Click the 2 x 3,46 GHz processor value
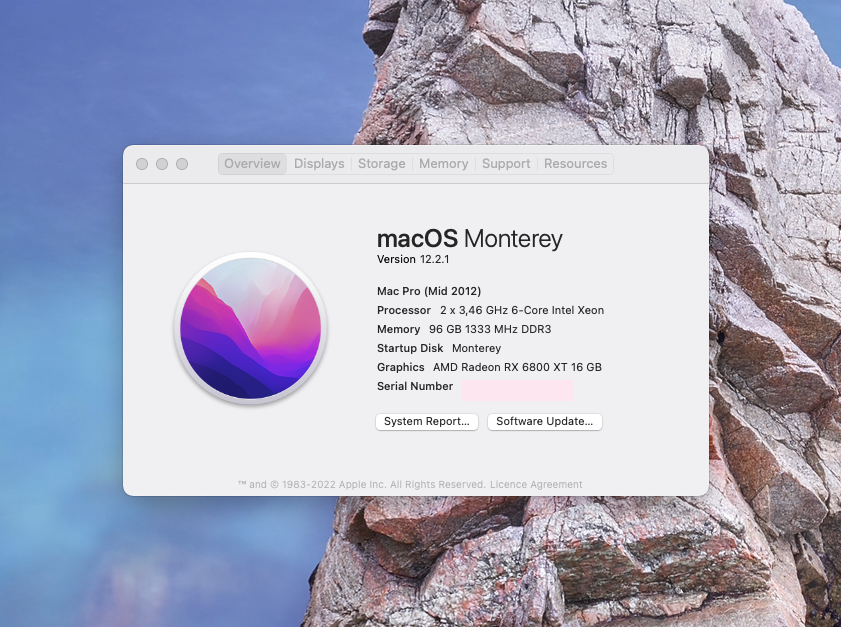Viewport: 841px width, 627px height. coord(522,310)
